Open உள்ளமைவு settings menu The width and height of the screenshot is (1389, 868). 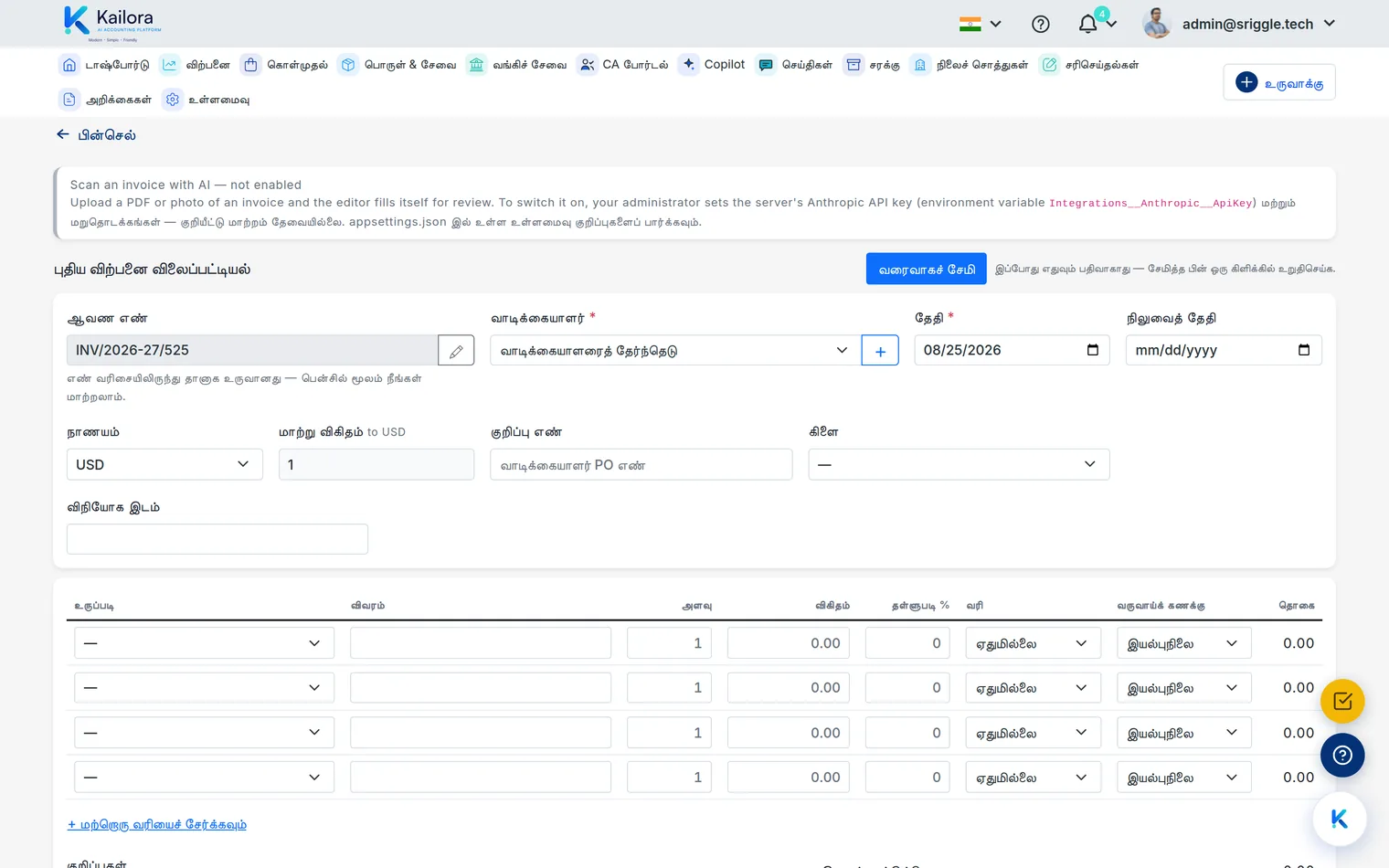[x=206, y=100]
